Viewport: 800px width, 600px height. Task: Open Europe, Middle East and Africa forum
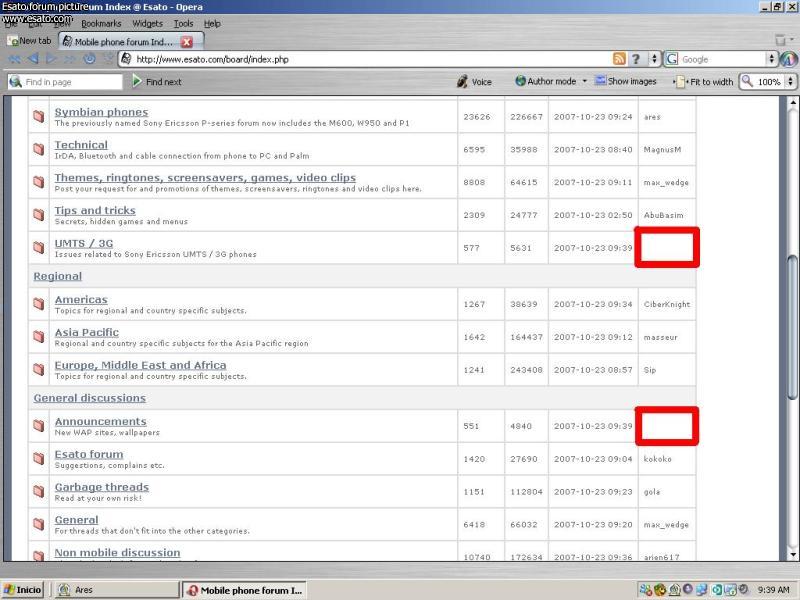(x=140, y=365)
